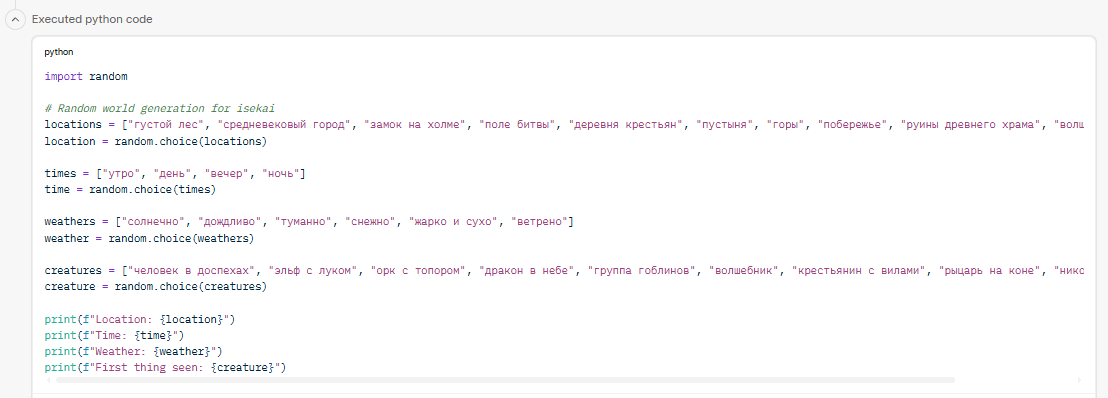Screen dimensions: 1108x398
Task: Click the string "поле битвы"
Action: tap(518, 125)
